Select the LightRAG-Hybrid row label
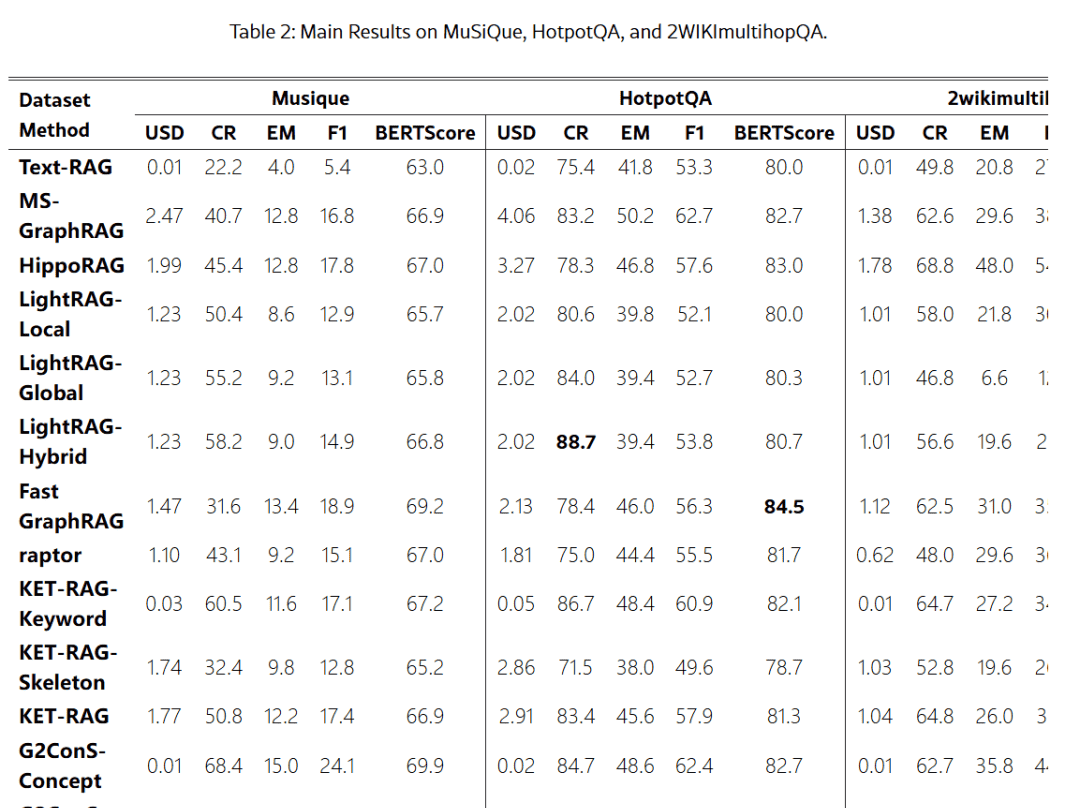 click(70, 441)
